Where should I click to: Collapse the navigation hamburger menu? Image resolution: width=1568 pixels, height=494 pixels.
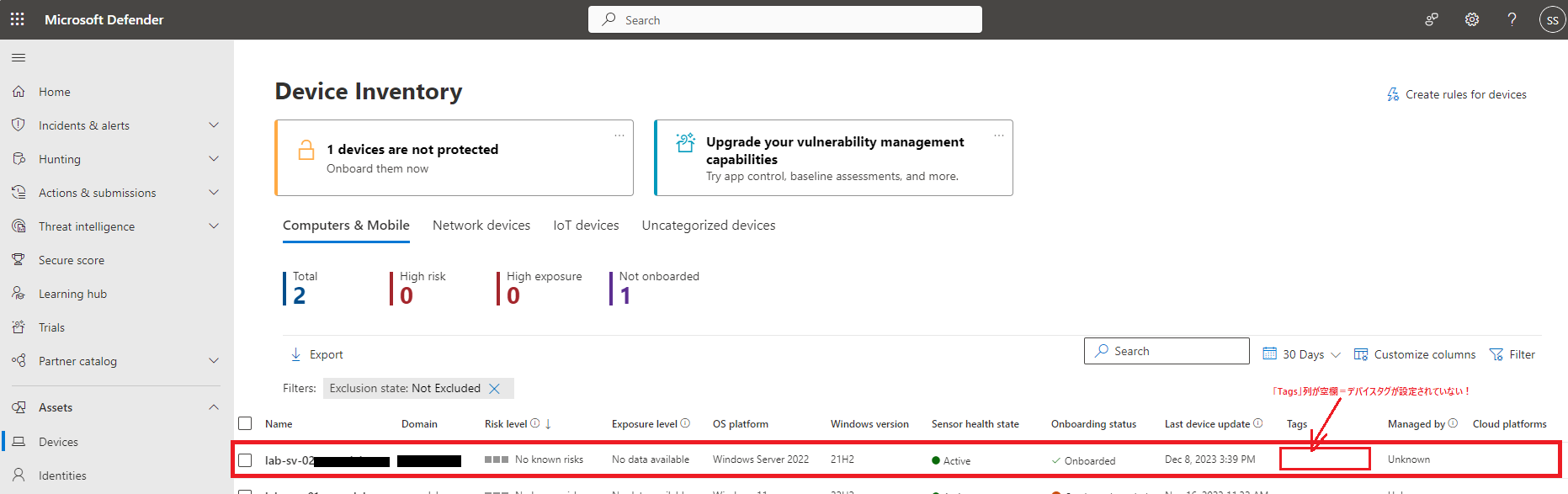point(19,57)
